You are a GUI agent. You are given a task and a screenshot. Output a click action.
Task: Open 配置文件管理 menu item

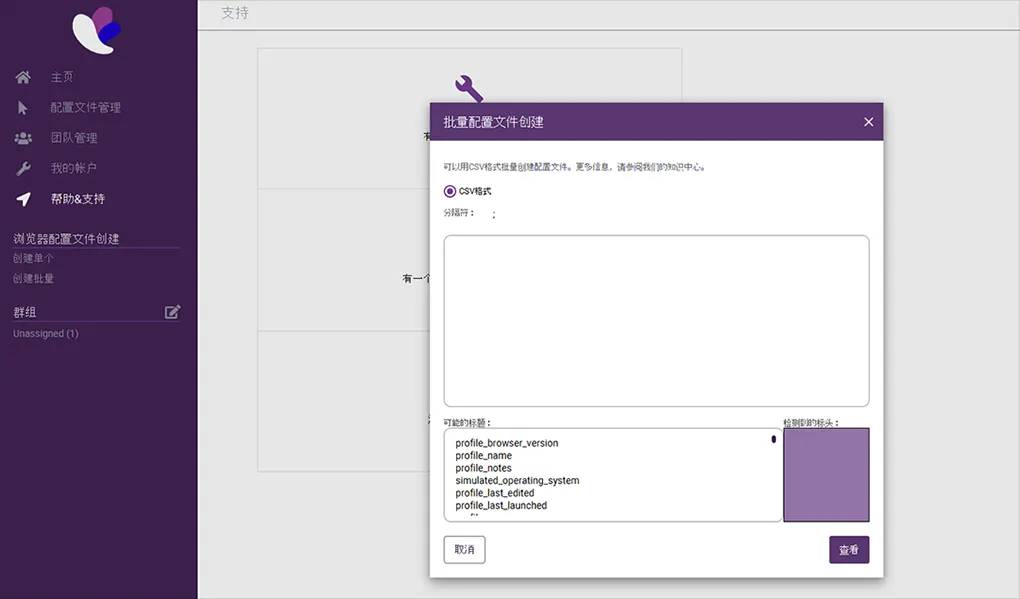pos(85,108)
